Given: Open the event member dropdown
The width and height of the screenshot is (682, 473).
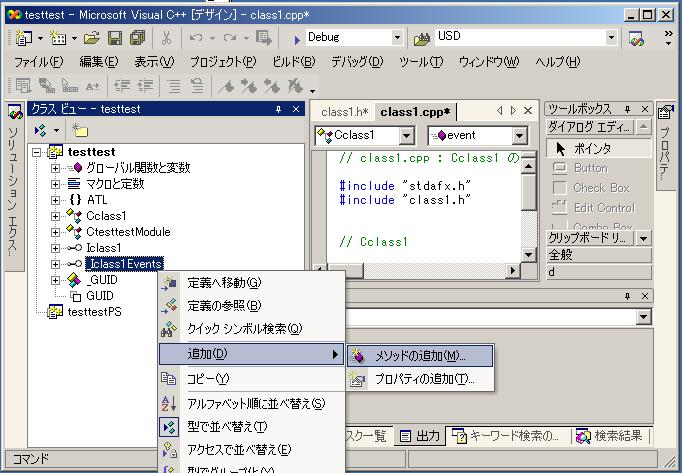Looking at the screenshot, I should [x=519, y=136].
